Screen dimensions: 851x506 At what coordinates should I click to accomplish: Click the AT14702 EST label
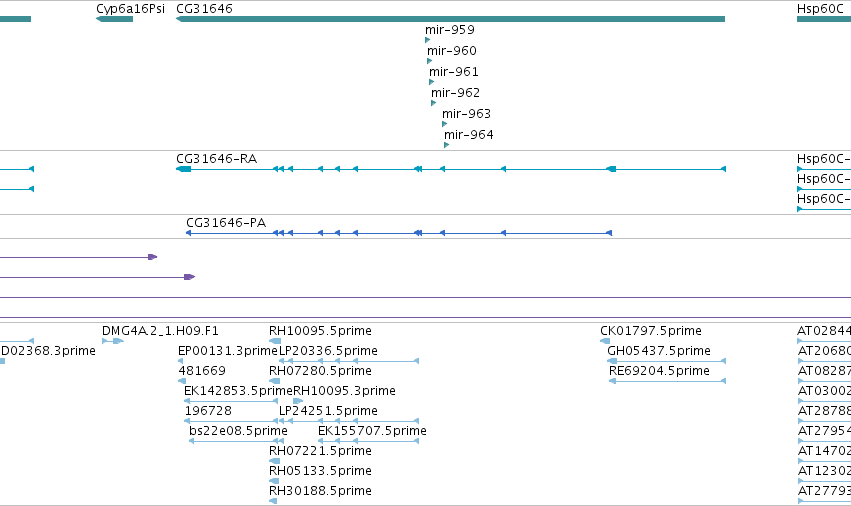pyautogui.click(x=824, y=451)
